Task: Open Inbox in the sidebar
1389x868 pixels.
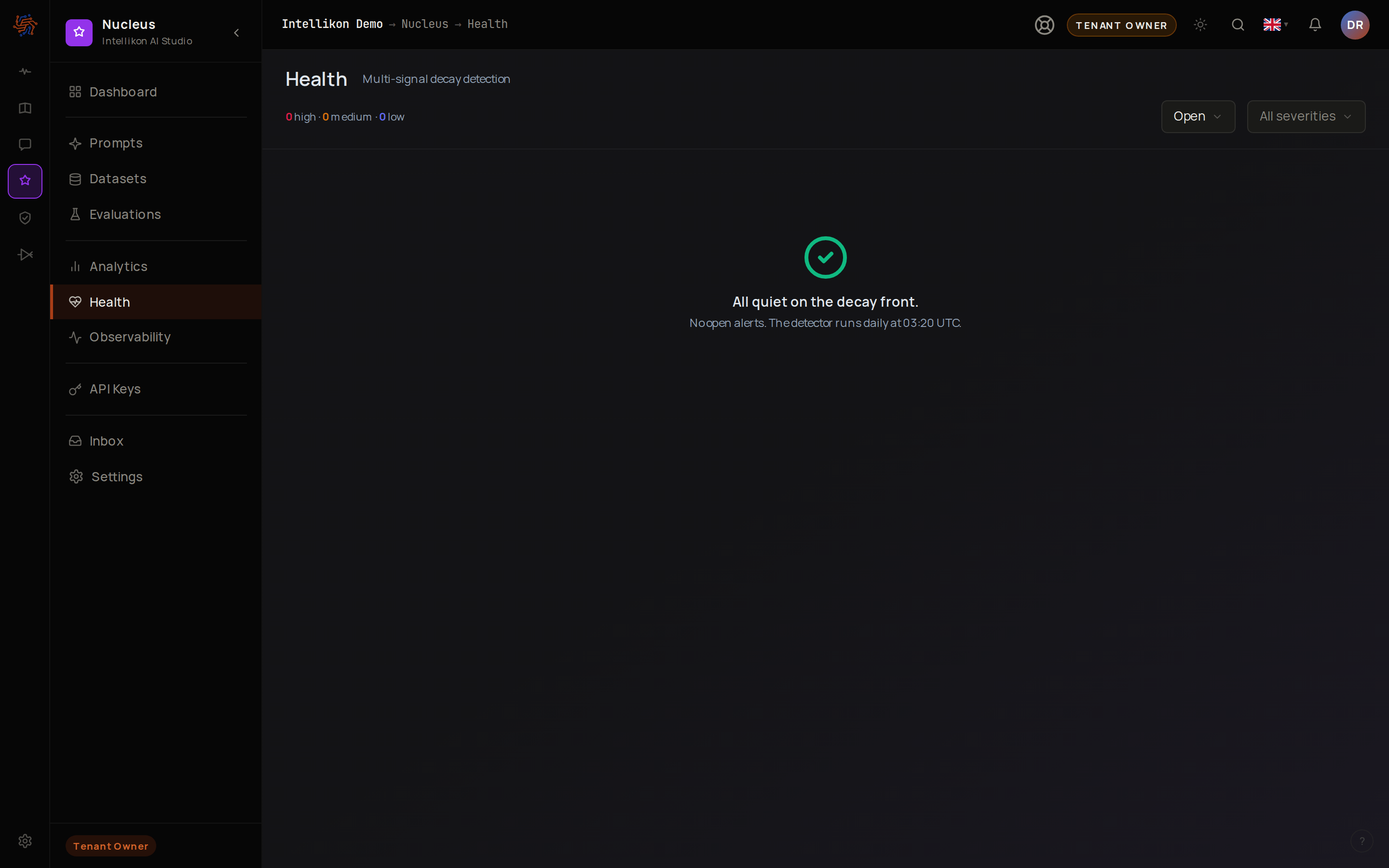Action: 156,441
